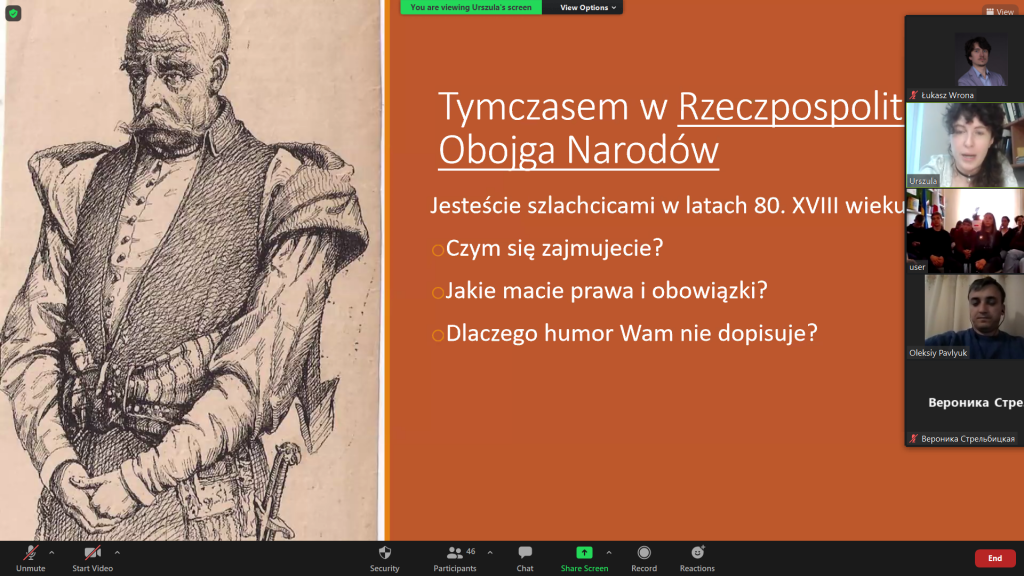
Task: Expand video options arrow beside Start Video
Action: point(117,552)
